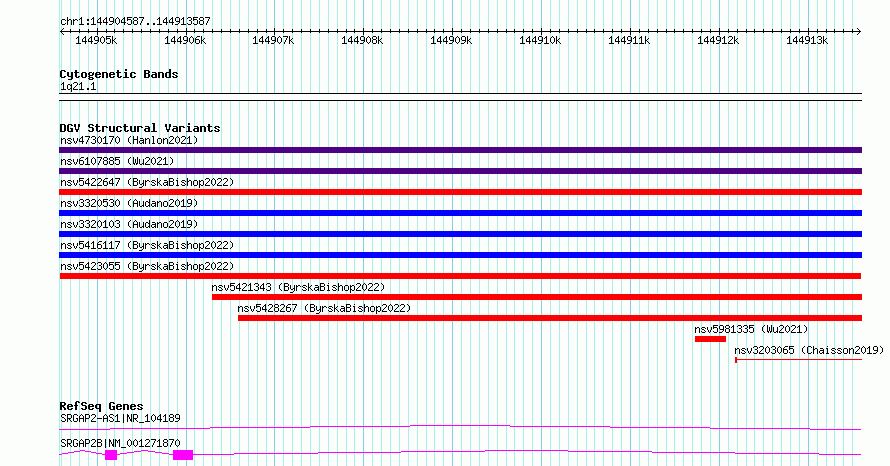Open nsv5416117 (ByrskaBishop2022) label
The width and height of the screenshot is (890, 466).
pos(147,245)
